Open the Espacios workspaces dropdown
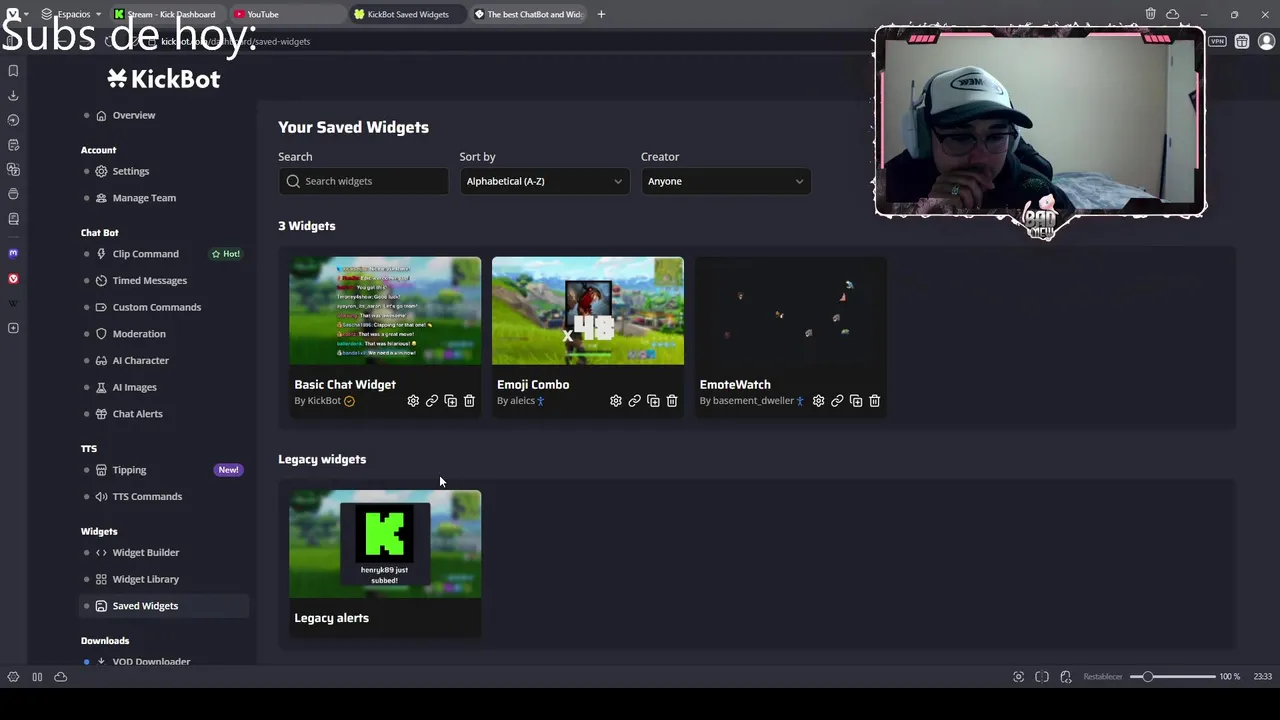Viewport: 1280px width, 720px height. pos(72,14)
